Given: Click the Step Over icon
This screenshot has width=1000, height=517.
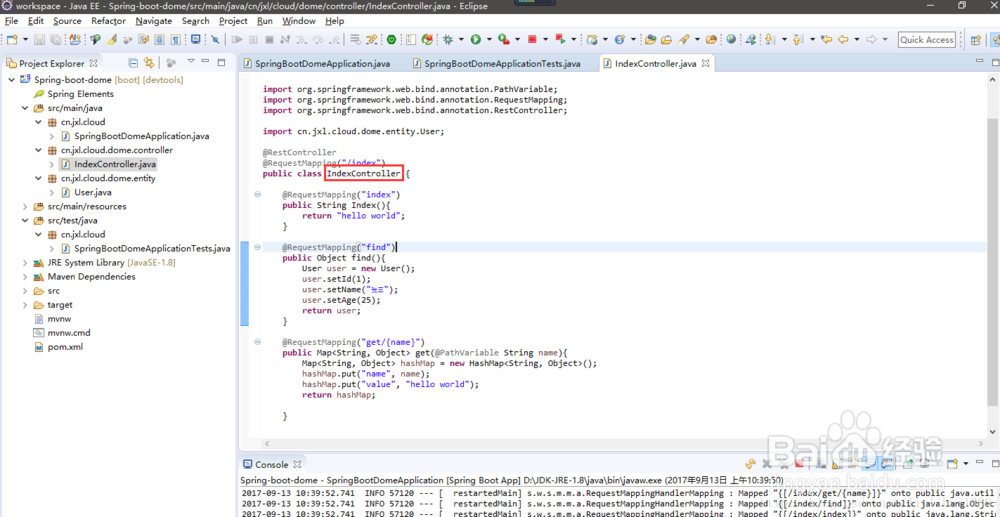Looking at the screenshot, I should [x=318, y=40].
